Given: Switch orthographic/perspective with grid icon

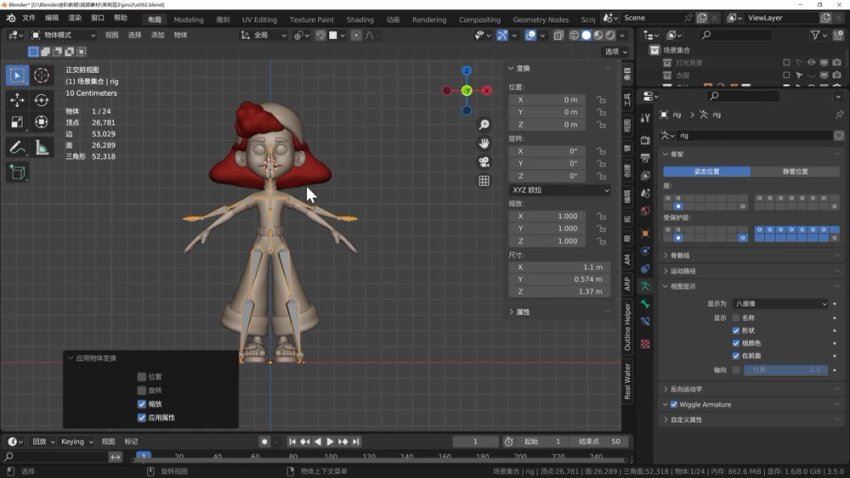Looking at the screenshot, I should pyautogui.click(x=484, y=180).
